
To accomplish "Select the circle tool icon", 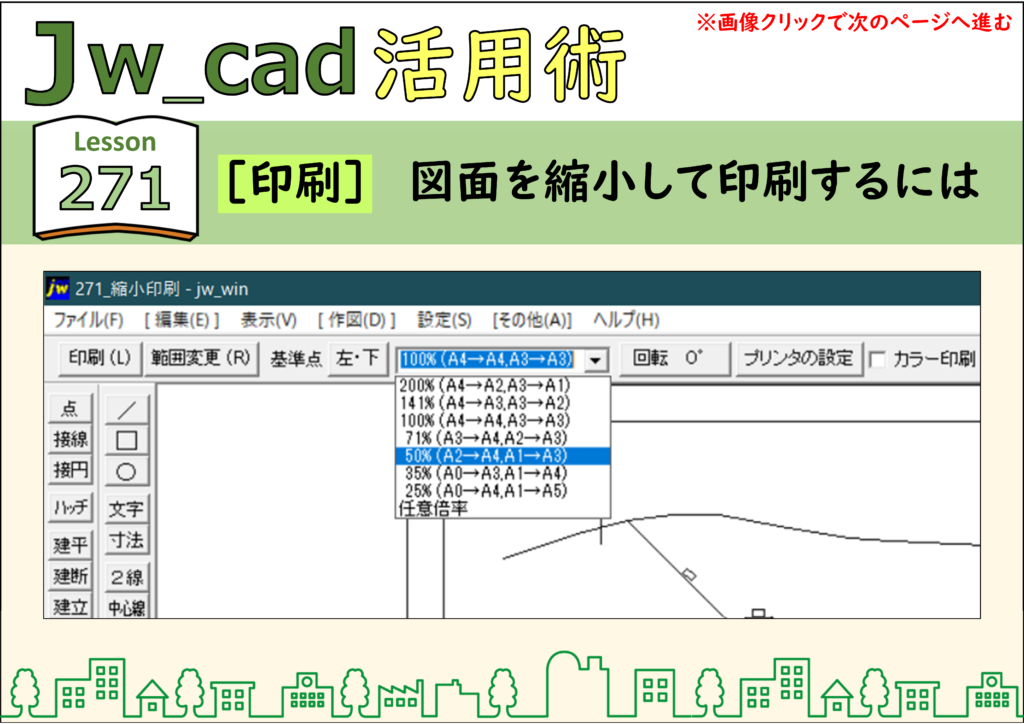I will (126, 471).
